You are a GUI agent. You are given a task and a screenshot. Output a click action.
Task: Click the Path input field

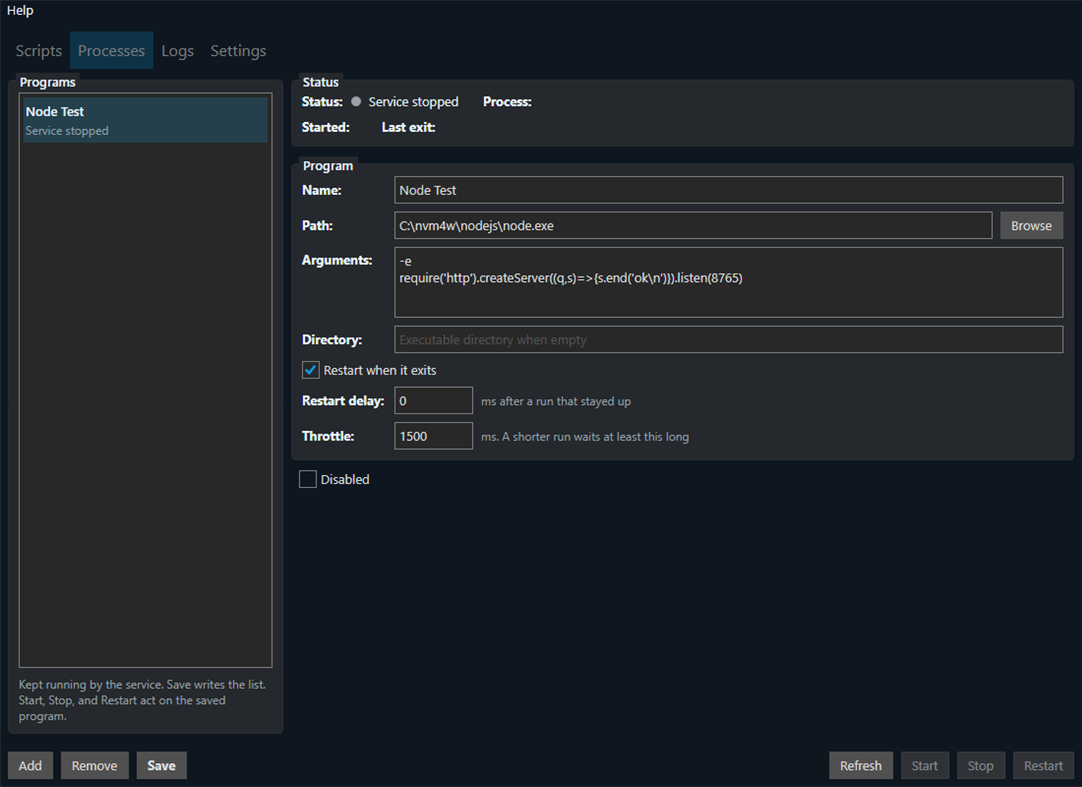point(693,226)
